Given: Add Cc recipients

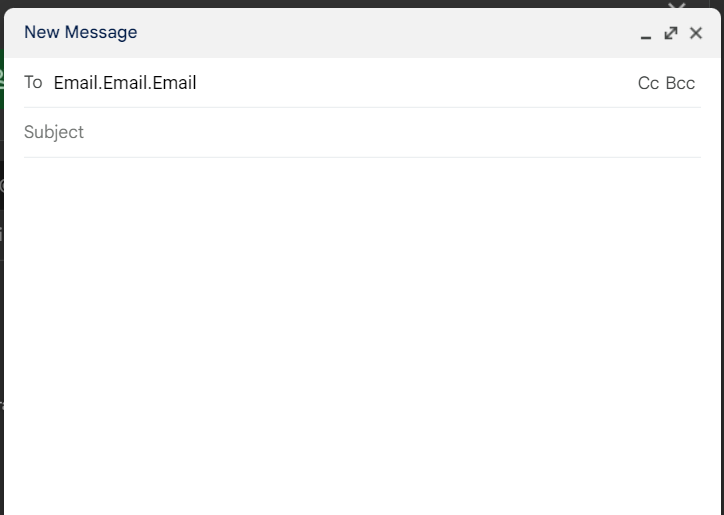Looking at the screenshot, I should pyautogui.click(x=648, y=83).
